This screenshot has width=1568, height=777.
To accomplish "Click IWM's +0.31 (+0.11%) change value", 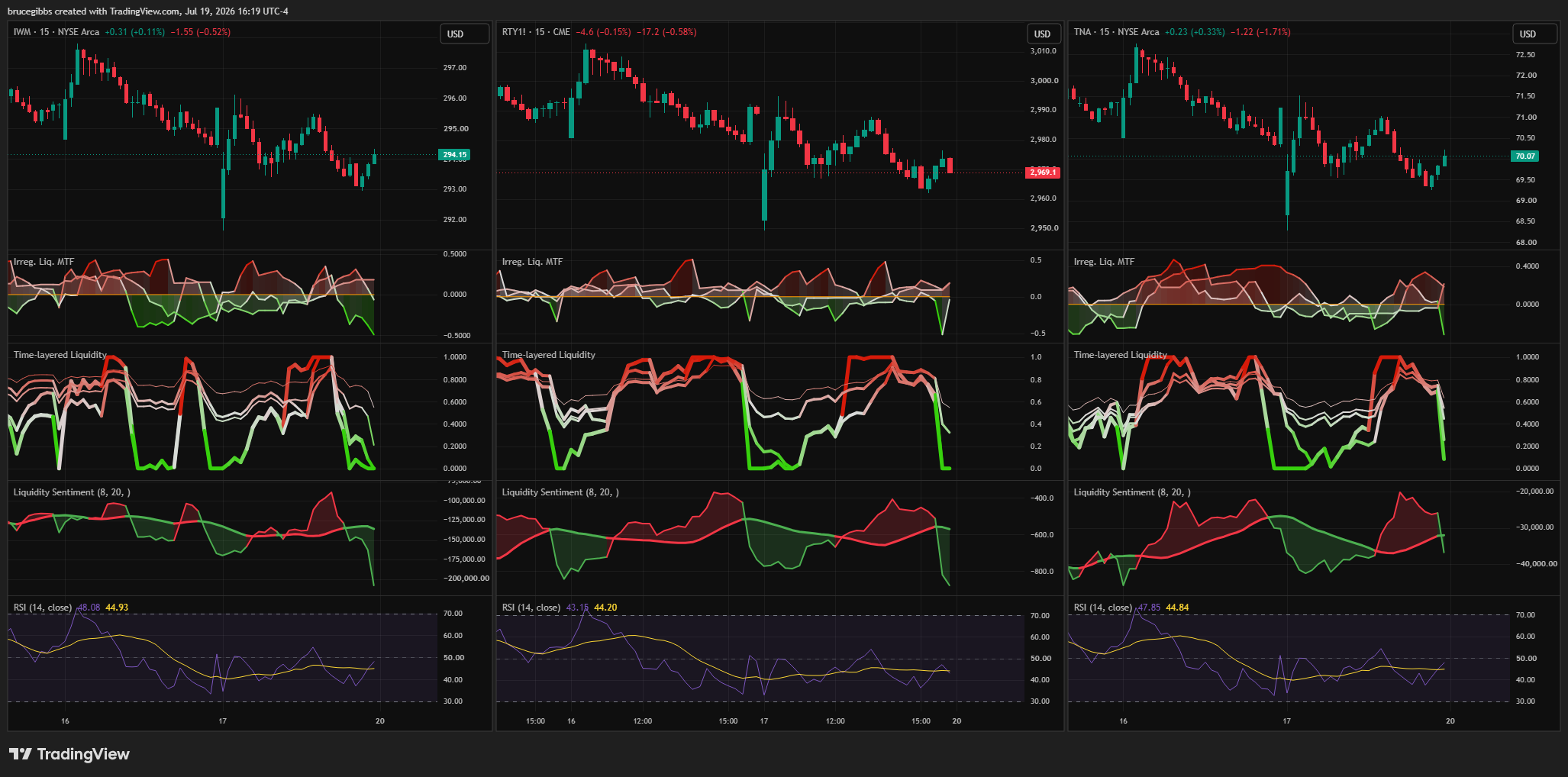I will 135,32.
